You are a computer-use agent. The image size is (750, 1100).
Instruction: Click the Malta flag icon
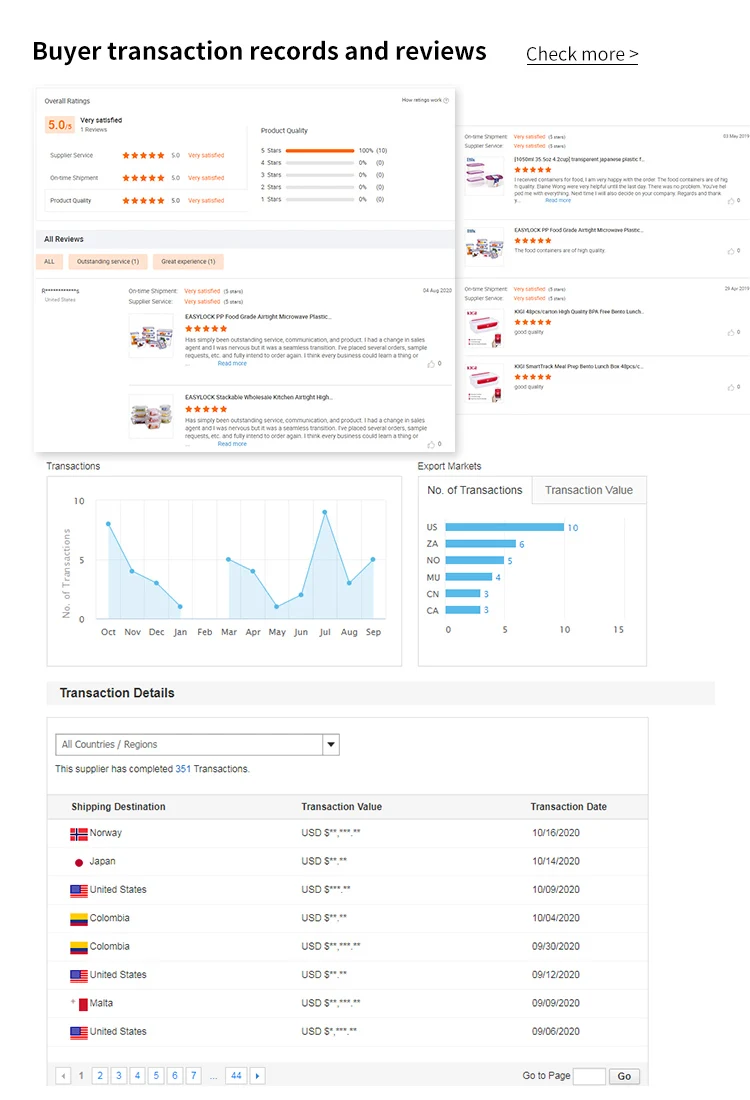[80, 1004]
